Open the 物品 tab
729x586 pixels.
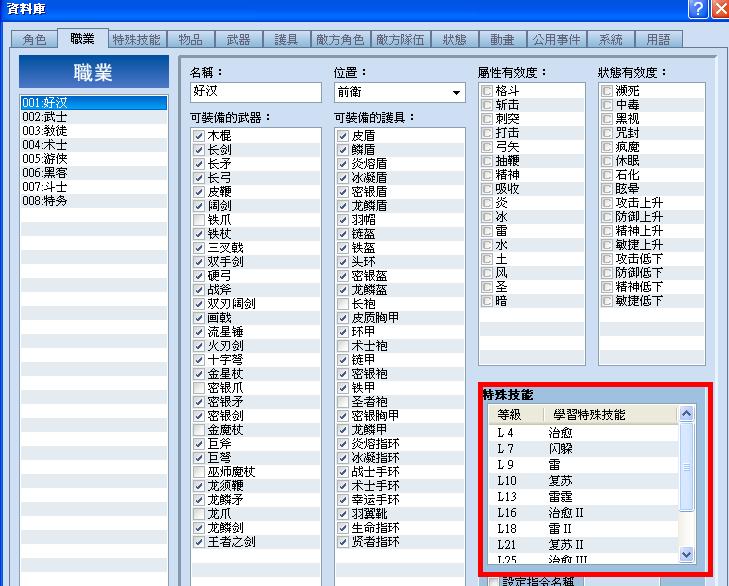coord(191,39)
